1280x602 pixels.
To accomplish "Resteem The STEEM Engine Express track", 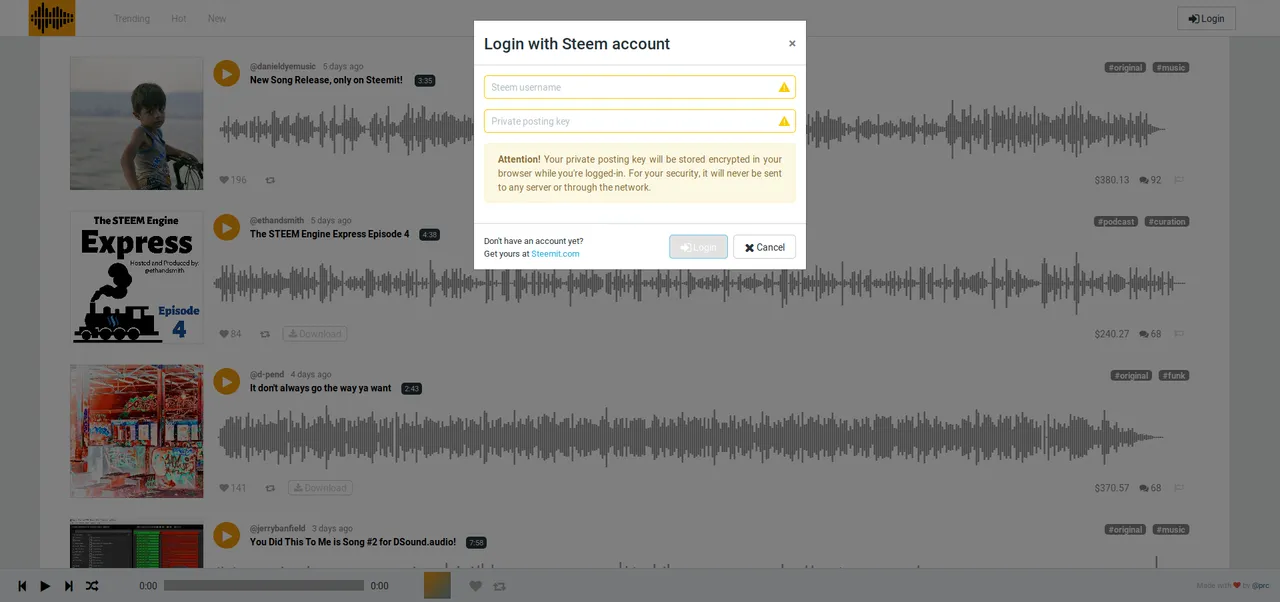I will (265, 334).
